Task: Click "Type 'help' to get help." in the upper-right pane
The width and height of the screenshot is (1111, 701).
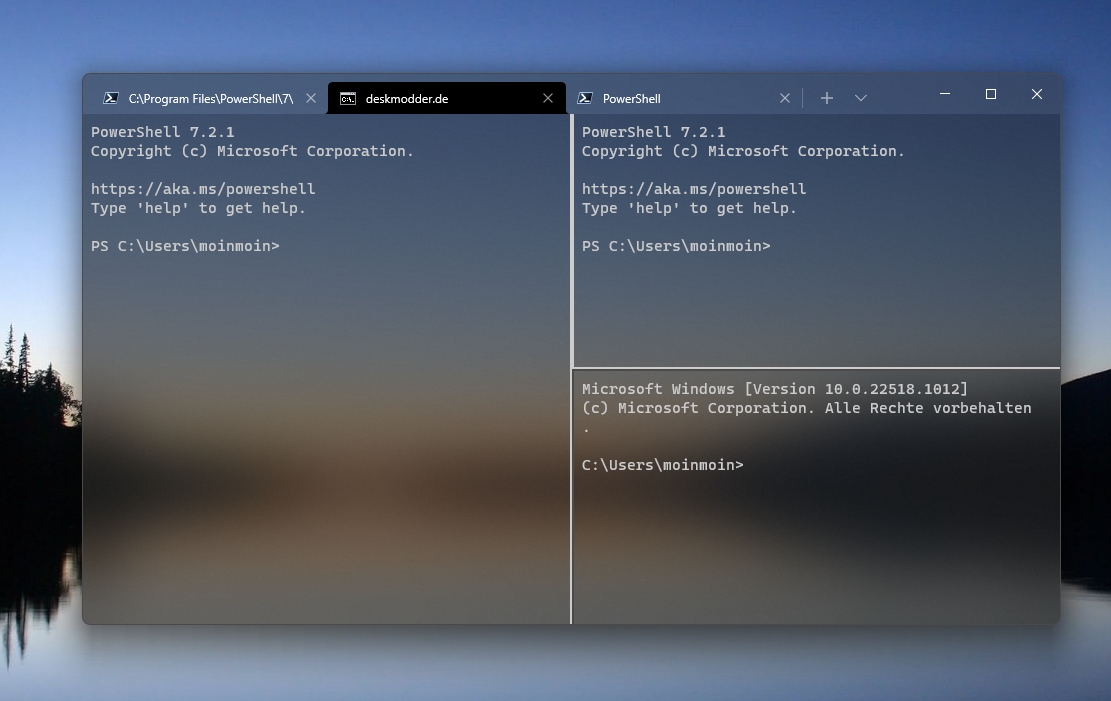Action: tap(689, 208)
